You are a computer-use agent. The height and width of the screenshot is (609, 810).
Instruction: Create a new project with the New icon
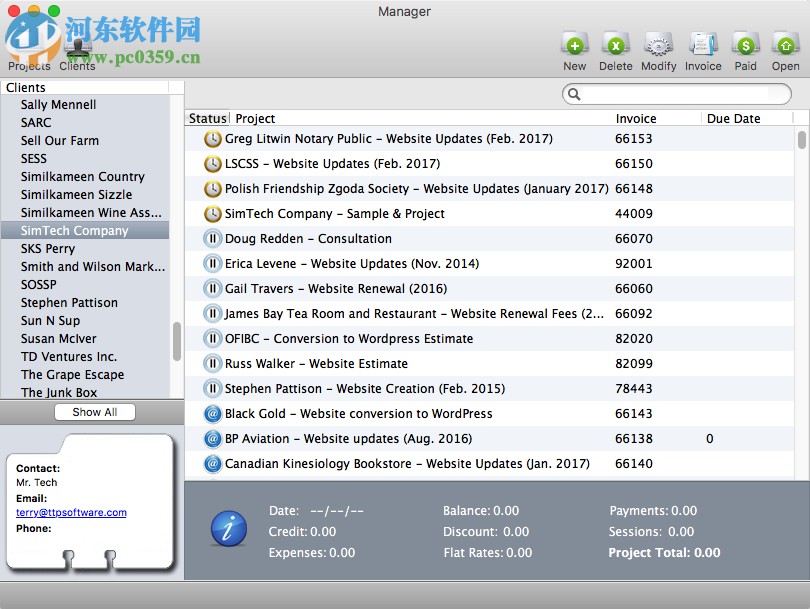click(x=574, y=46)
